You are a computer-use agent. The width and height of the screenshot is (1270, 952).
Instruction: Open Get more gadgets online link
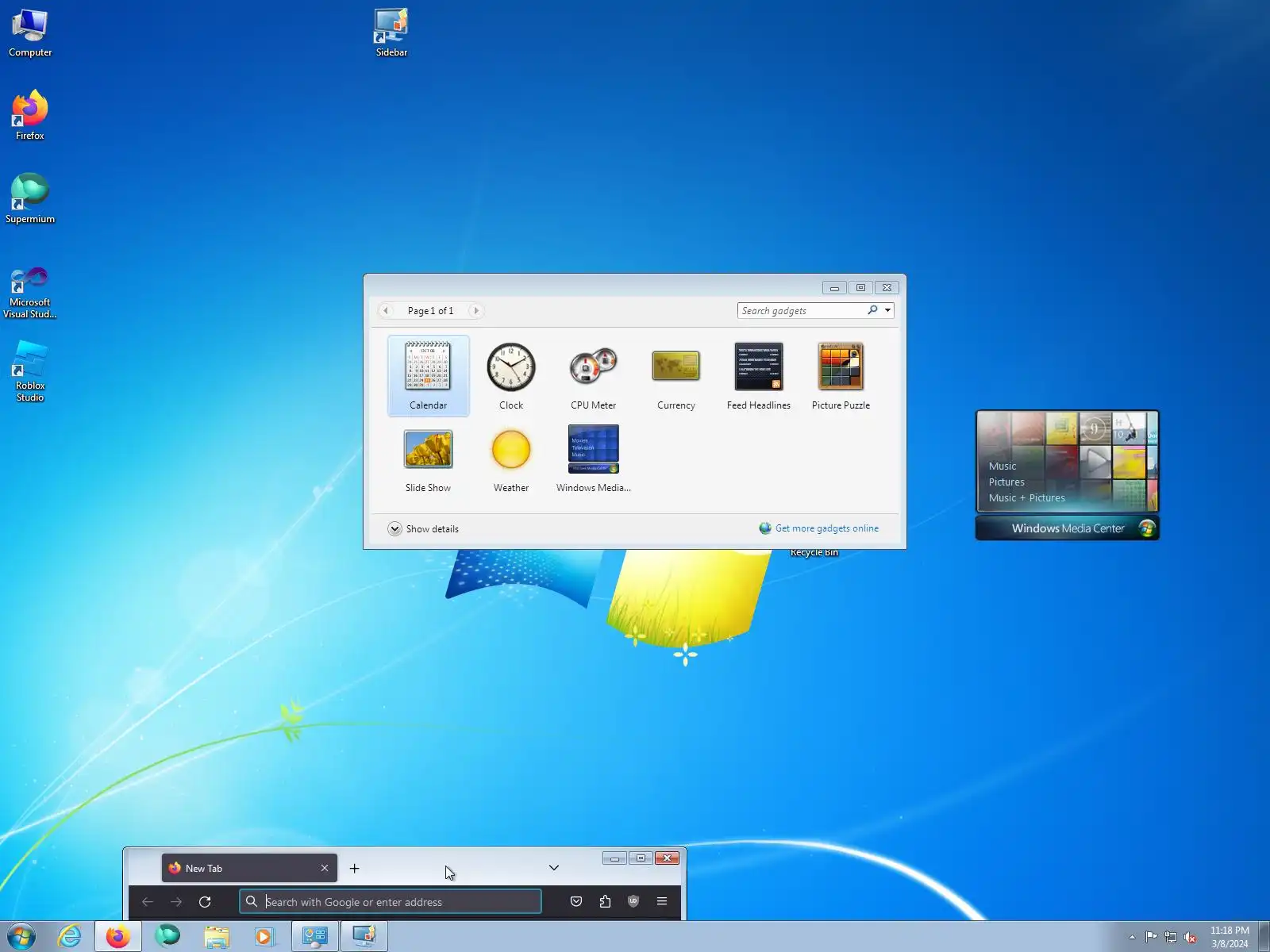826,528
